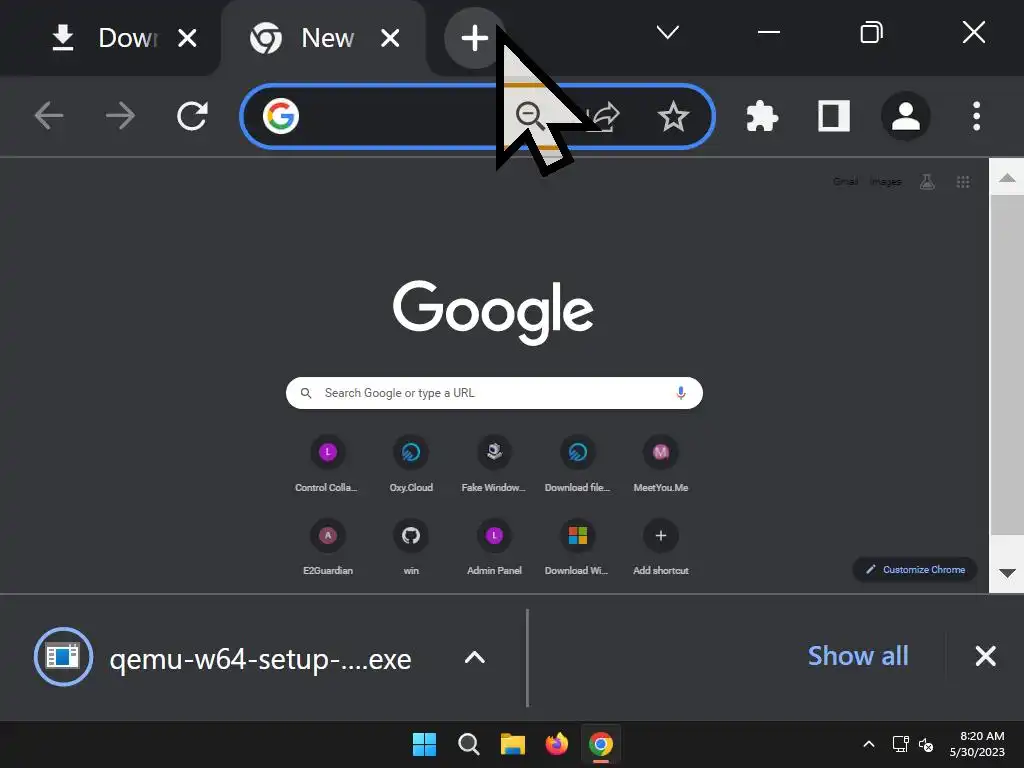Expand the tab search chevron
The width and height of the screenshot is (1024, 768).
point(667,32)
